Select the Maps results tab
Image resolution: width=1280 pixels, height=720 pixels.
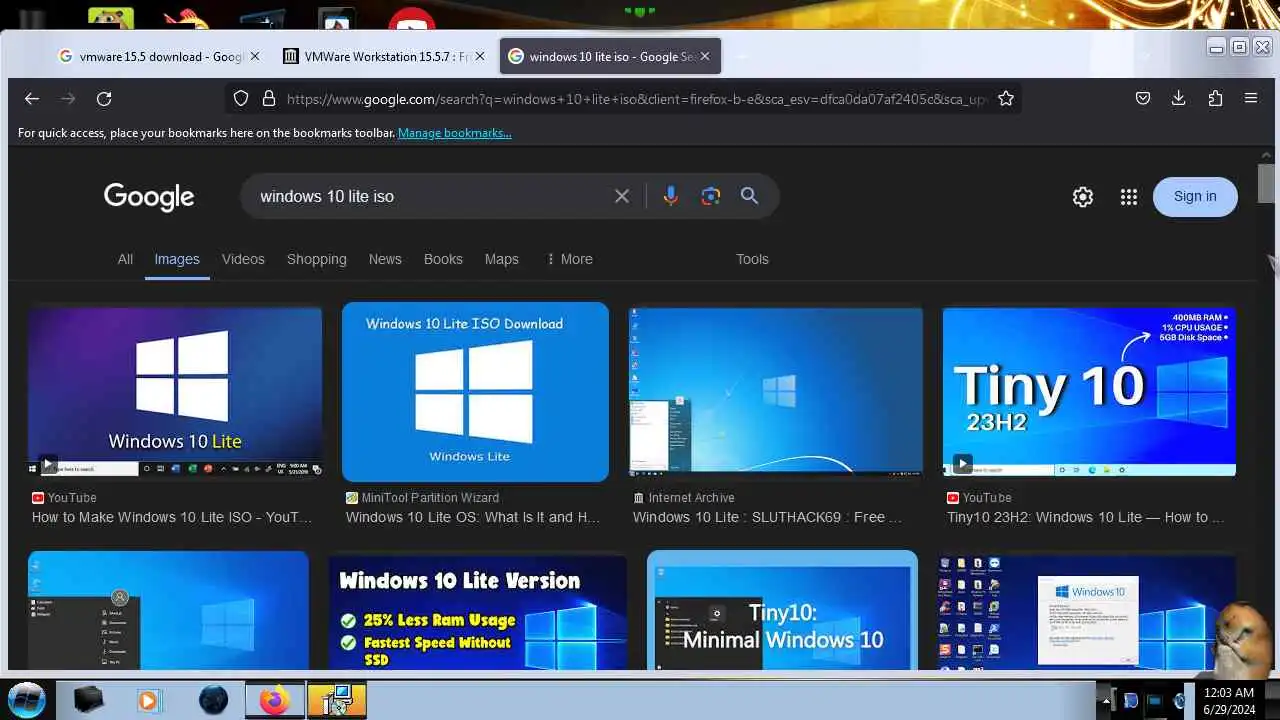coord(502,259)
